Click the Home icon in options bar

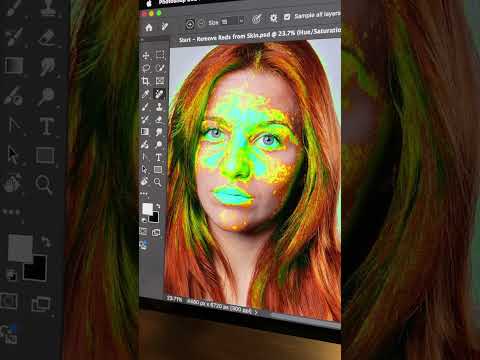149,28
